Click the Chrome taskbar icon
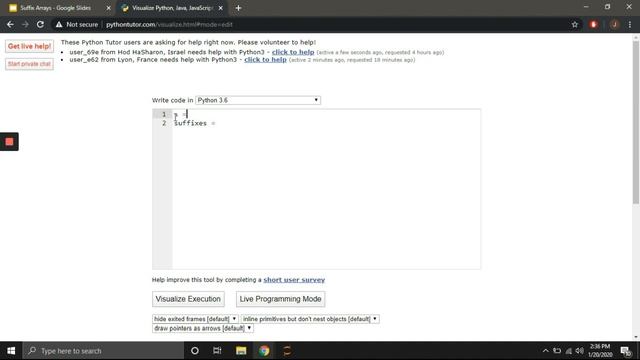This screenshot has width=640, height=360. [x=264, y=351]
